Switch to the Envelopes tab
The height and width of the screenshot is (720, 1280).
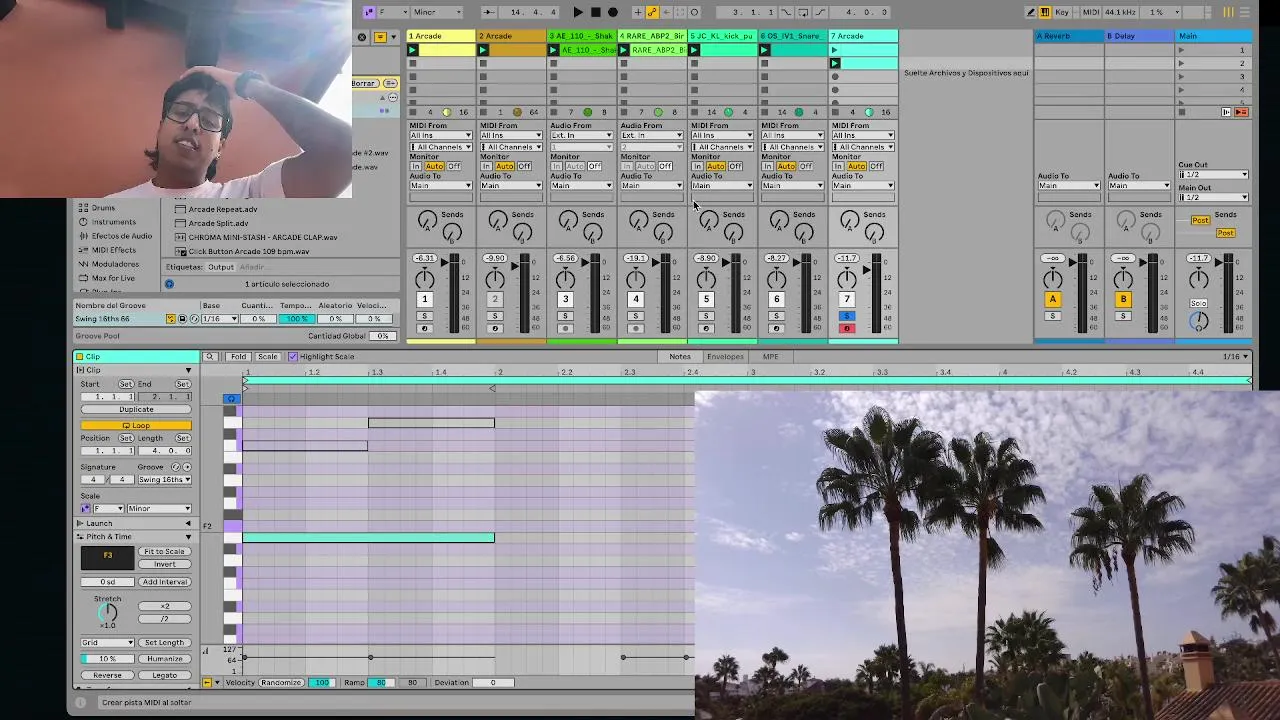[725, 357]
